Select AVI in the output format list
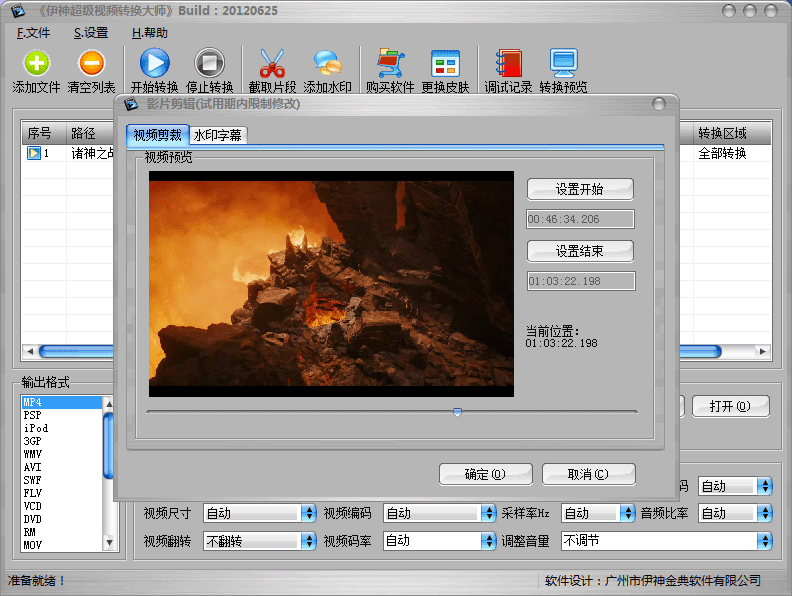The height and width of the screenshot is (596, 792). tap(33, 466)
